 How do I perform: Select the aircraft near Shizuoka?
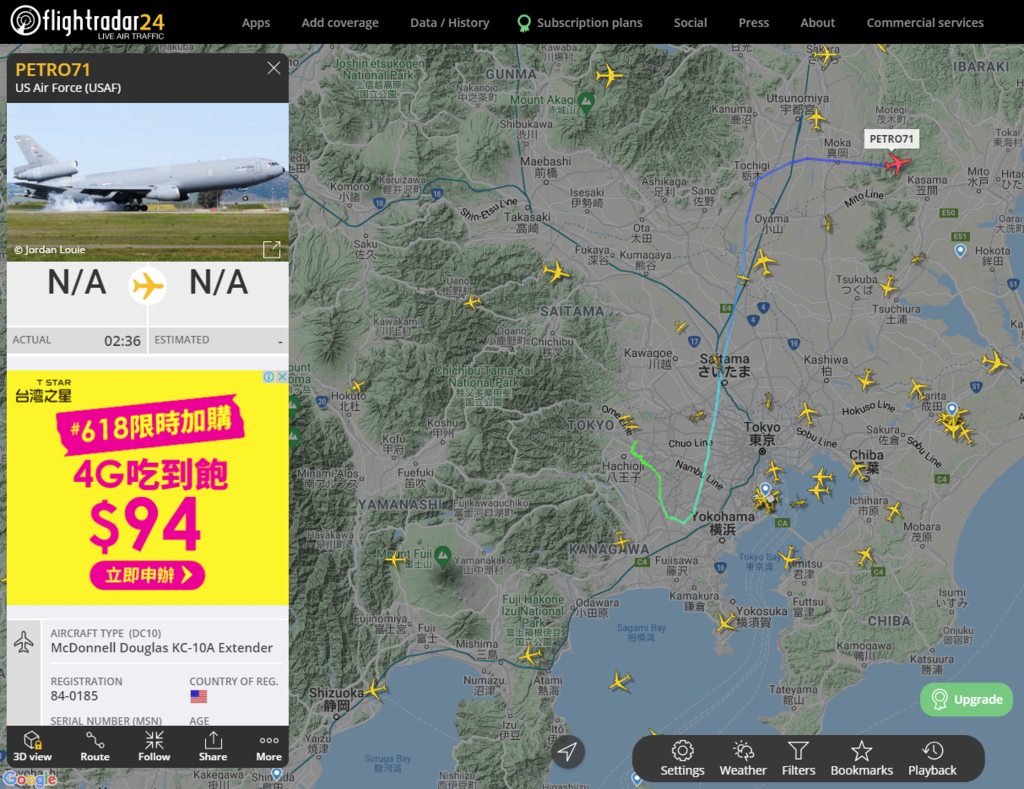click(375, 689)
